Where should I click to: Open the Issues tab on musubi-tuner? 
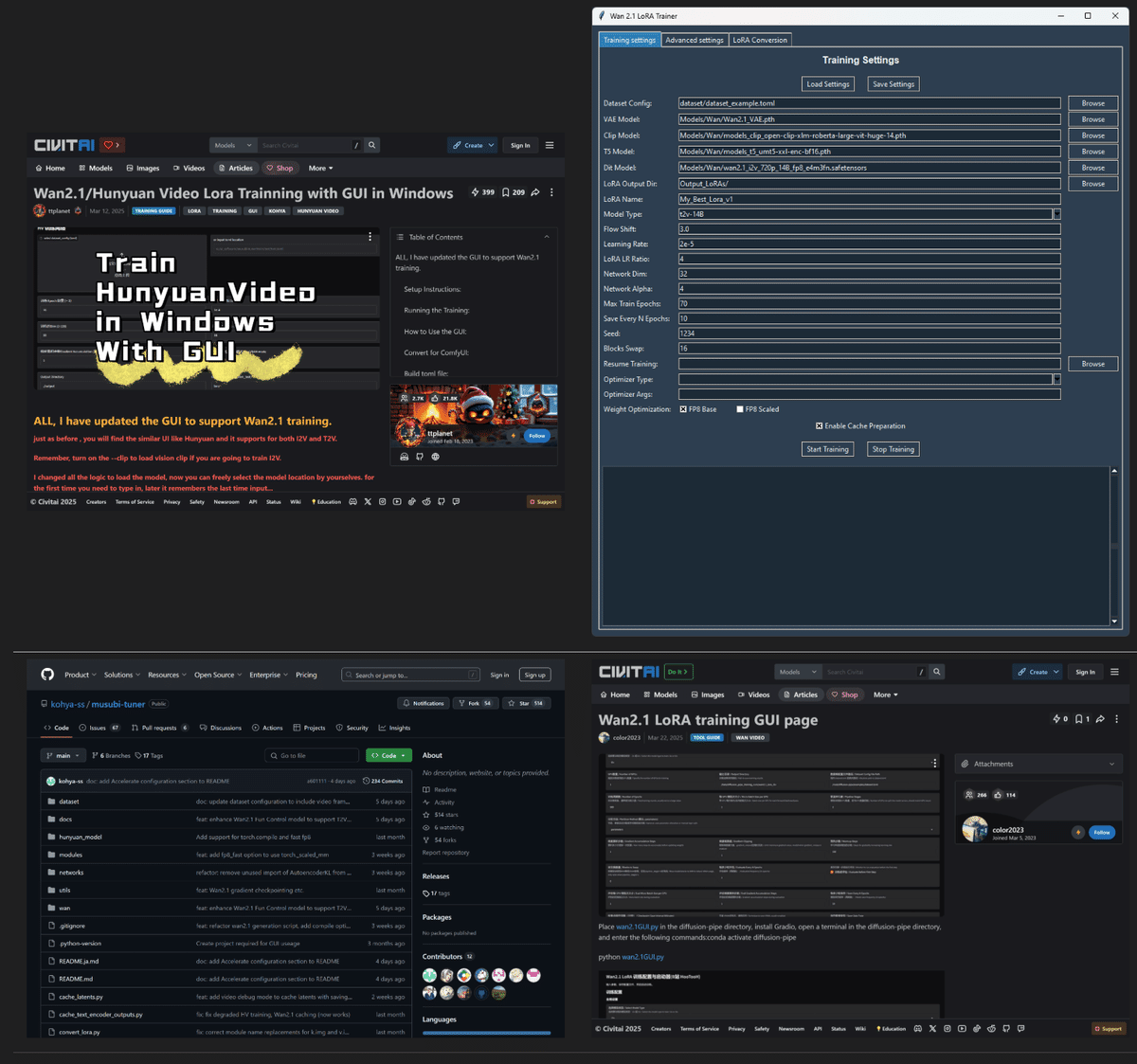click(99, 728)
